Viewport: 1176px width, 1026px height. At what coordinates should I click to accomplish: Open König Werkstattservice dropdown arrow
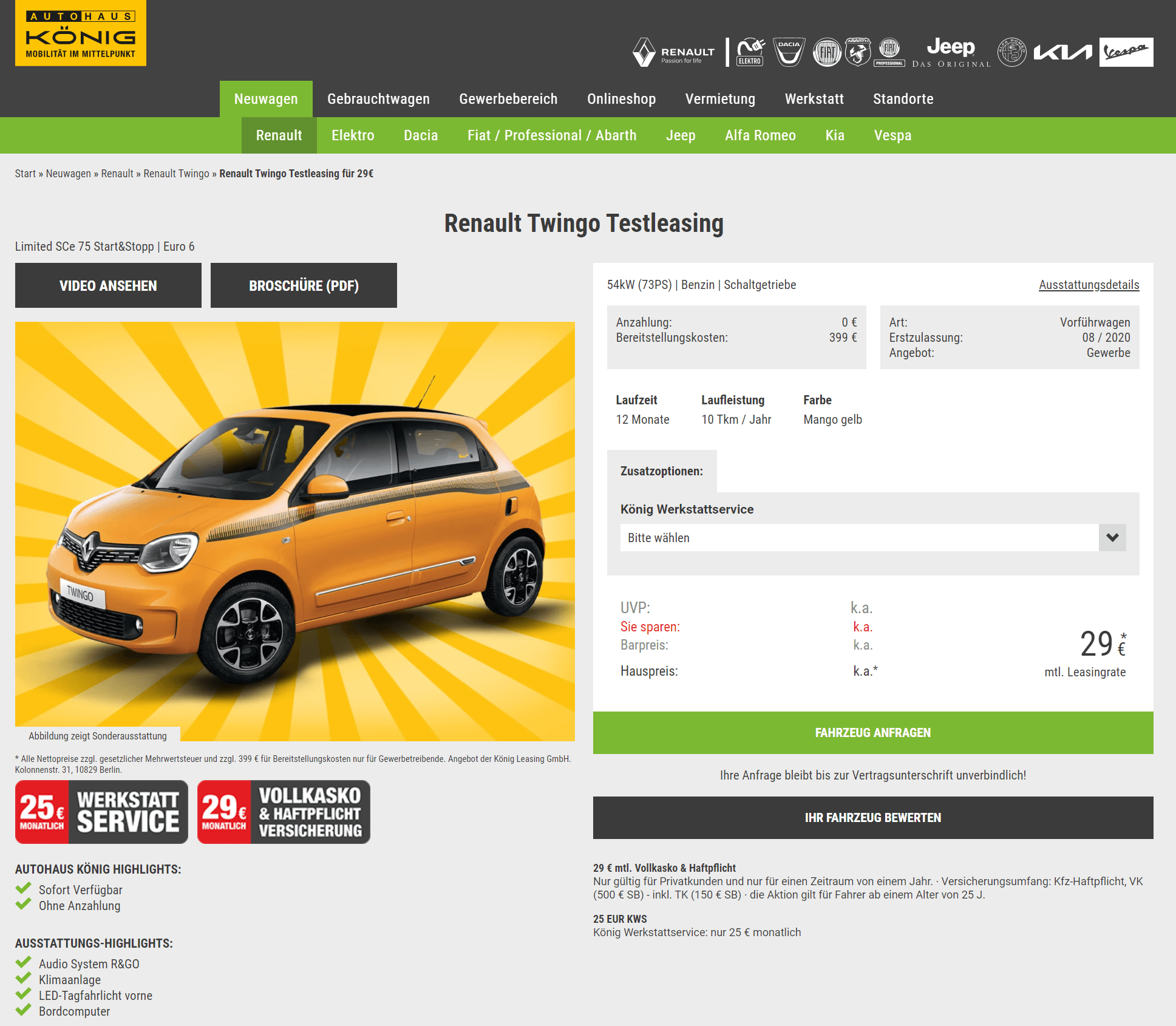click(x=1112, y=537)
